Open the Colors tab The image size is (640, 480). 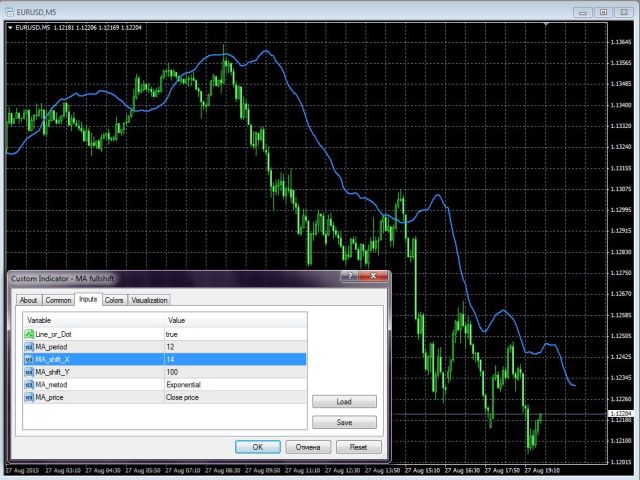pyautogui.click(x=114, y=300)
